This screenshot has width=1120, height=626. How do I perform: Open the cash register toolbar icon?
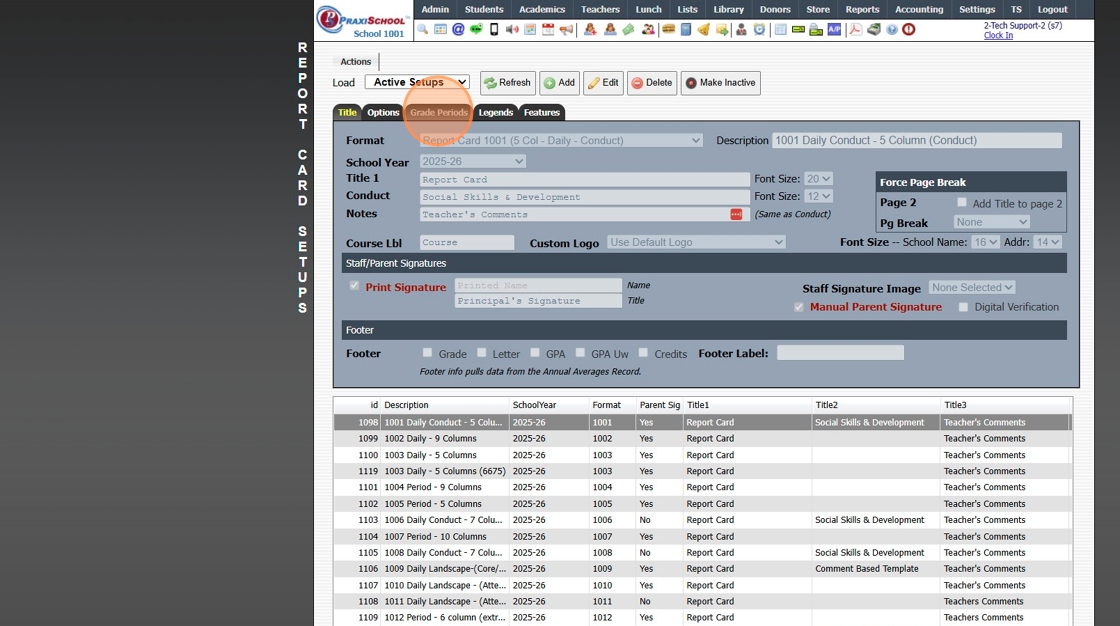point(874,29)
